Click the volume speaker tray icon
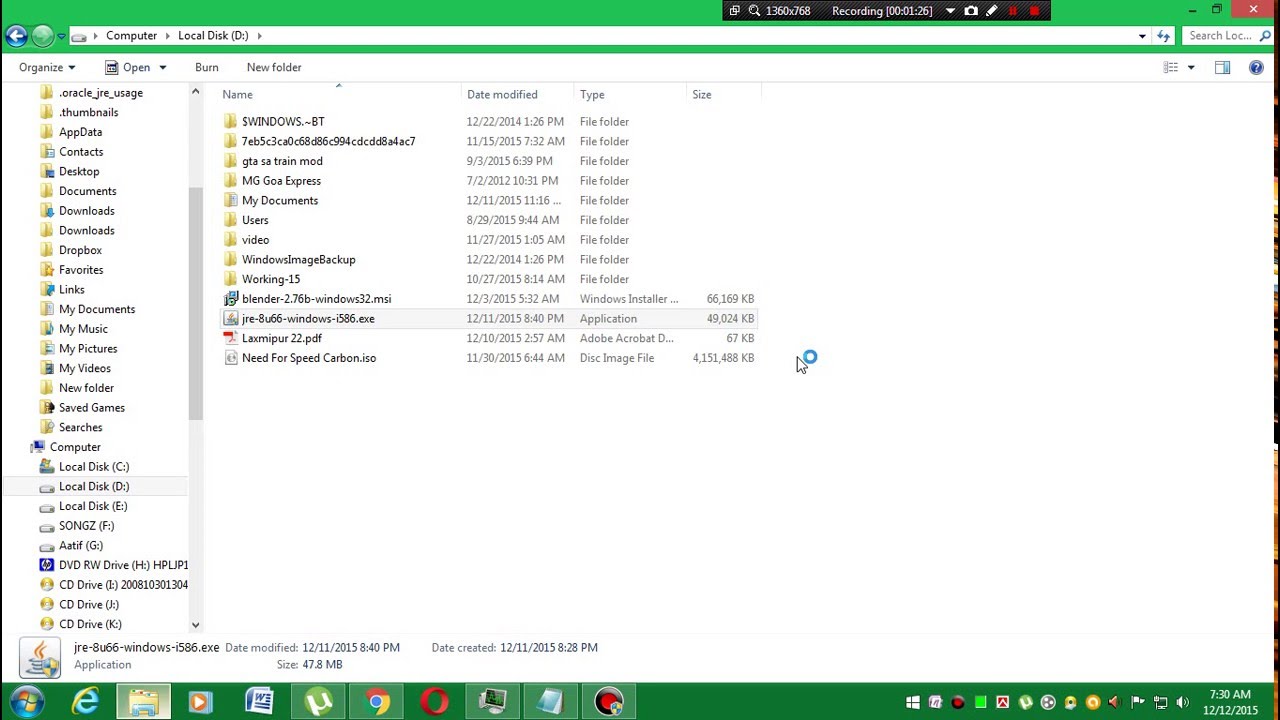1280x720 pixels. click(1183, 703)
